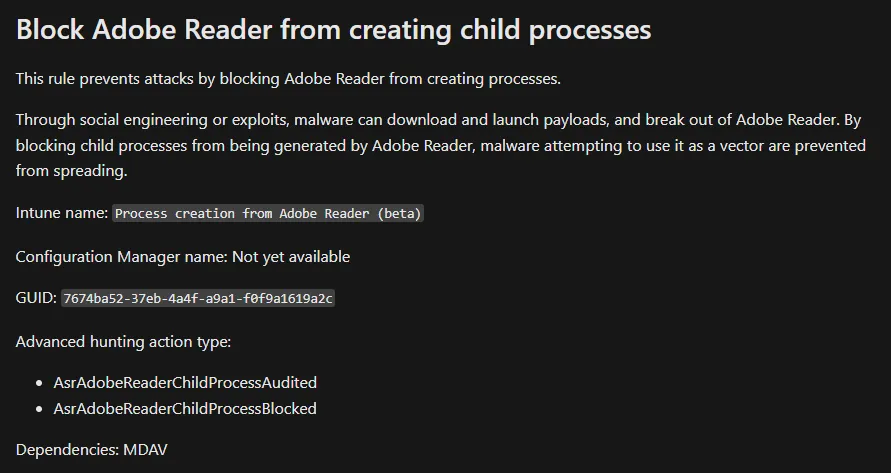Viewport: 891px width, 473px height.
Task: Click the "GUID:" label
Action: coord(36,298)
